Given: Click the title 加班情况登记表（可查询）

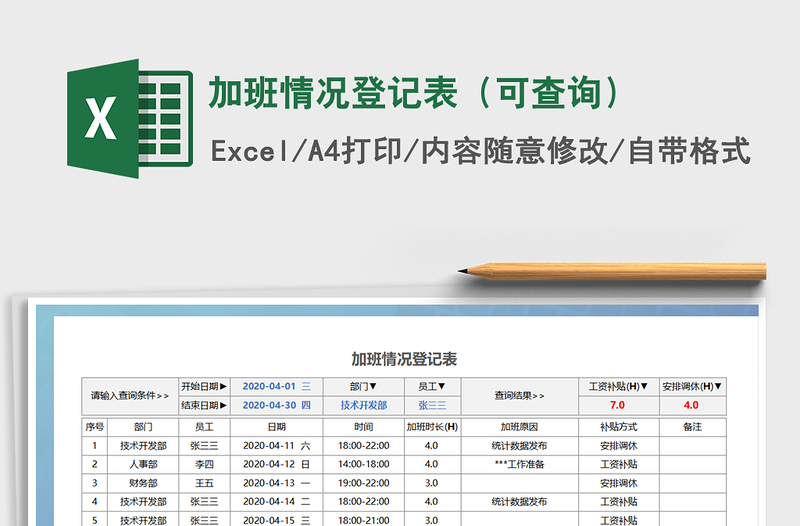Looking at the screenshot, I should [414, 93].
